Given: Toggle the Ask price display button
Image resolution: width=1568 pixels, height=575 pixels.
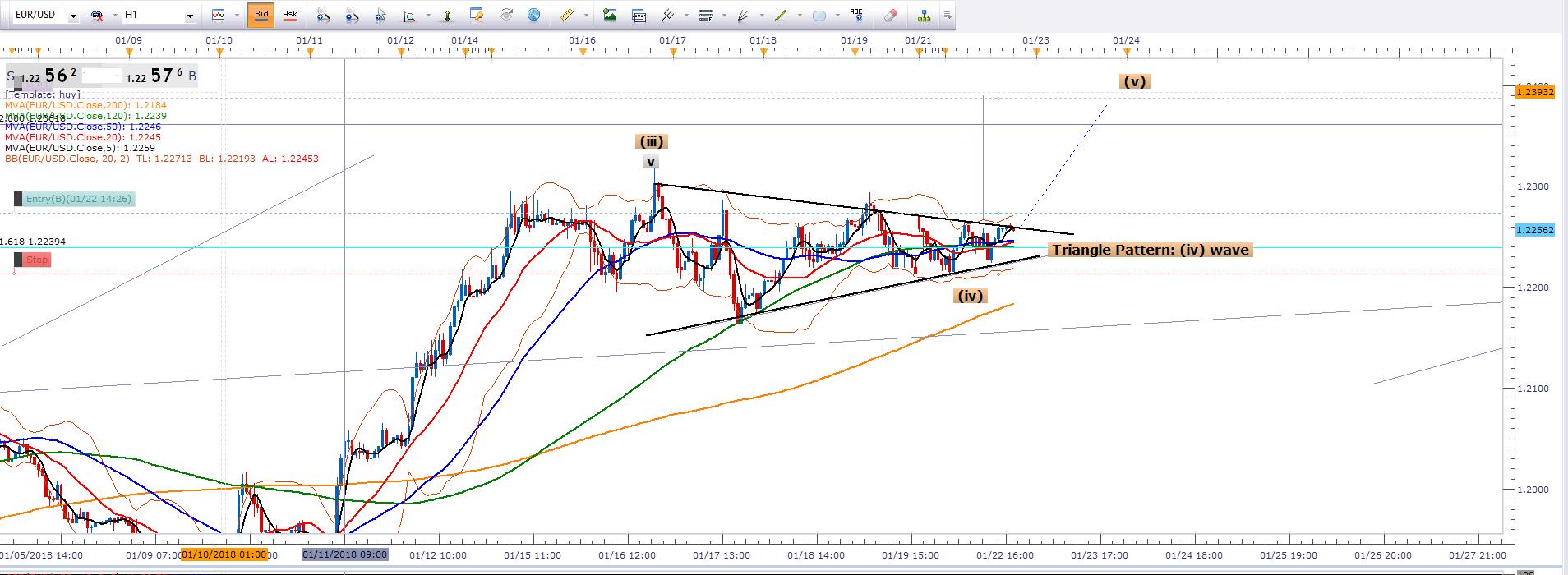Looking at the screenshot, I should click(290, 15).
